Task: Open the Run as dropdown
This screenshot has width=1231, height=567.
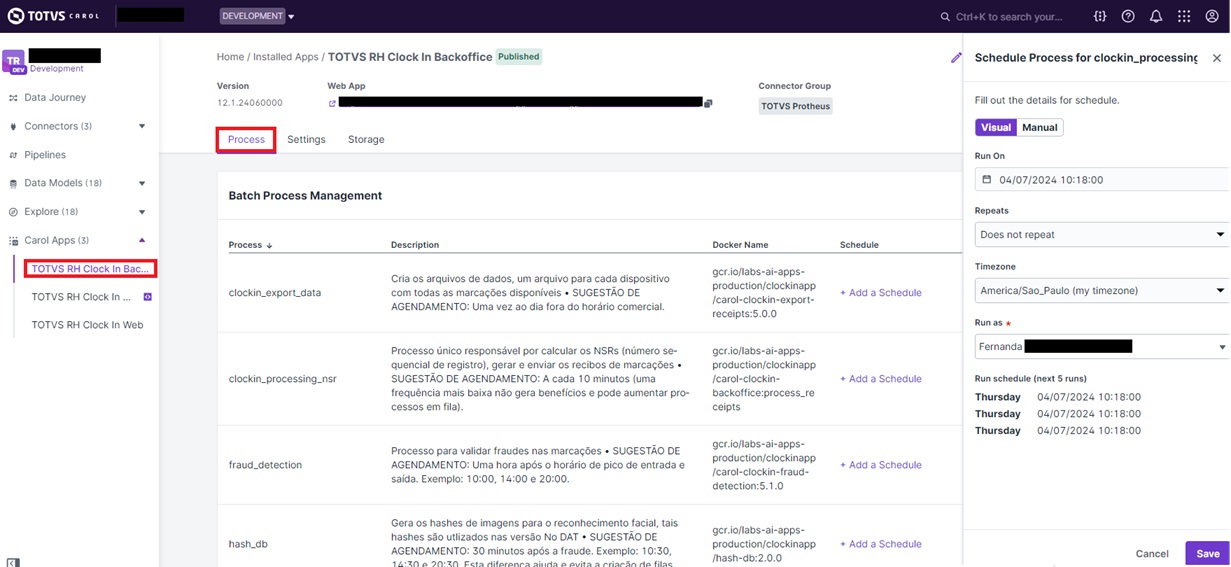Action: click(1102, 346)
